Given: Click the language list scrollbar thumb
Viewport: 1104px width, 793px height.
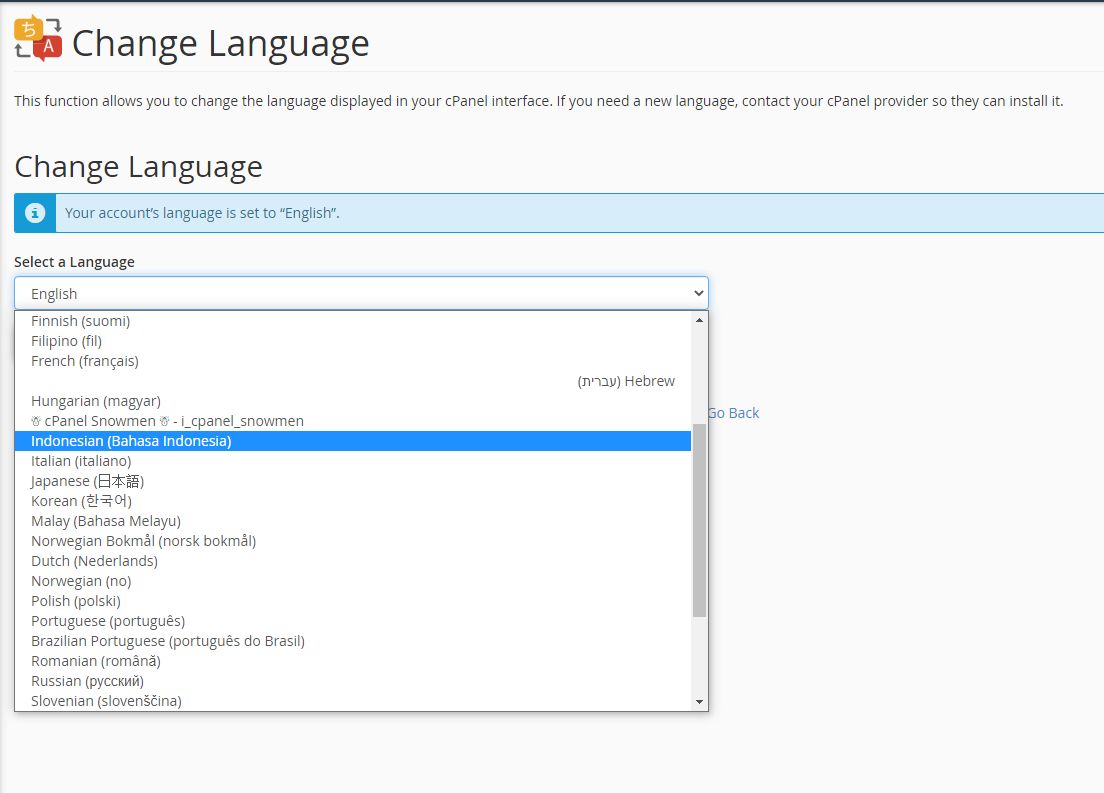Looking at the screenshot, I should point(699,520).
